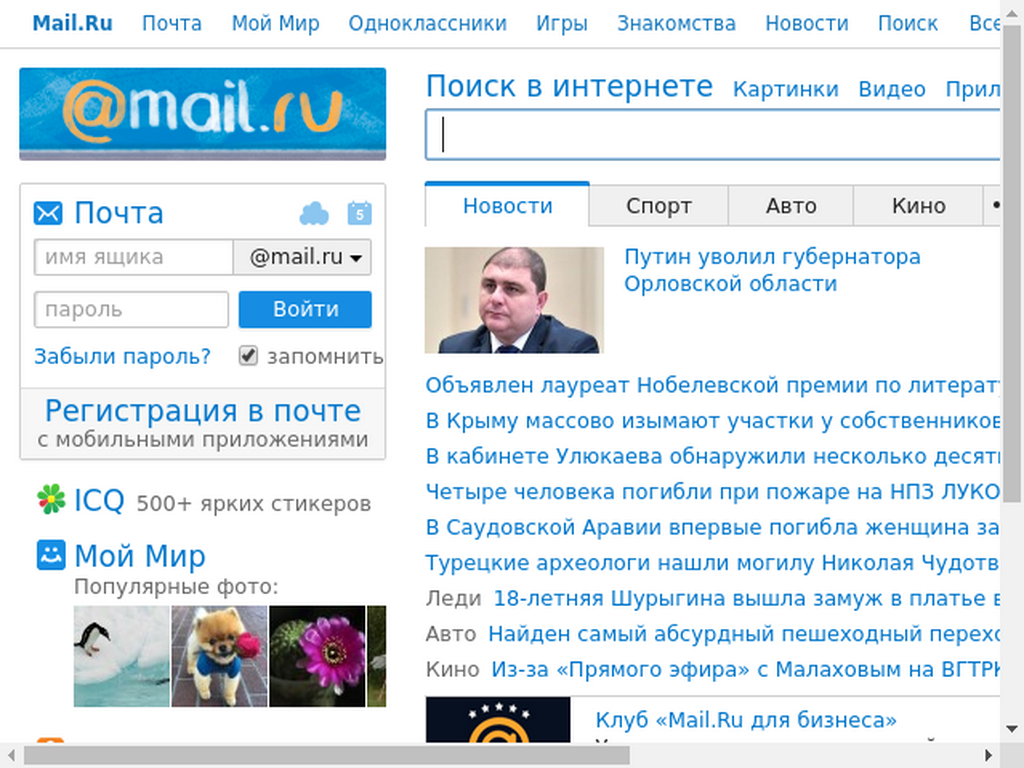
Task: Click the horizontal scrollbar thumb
Action: point(327,756)
